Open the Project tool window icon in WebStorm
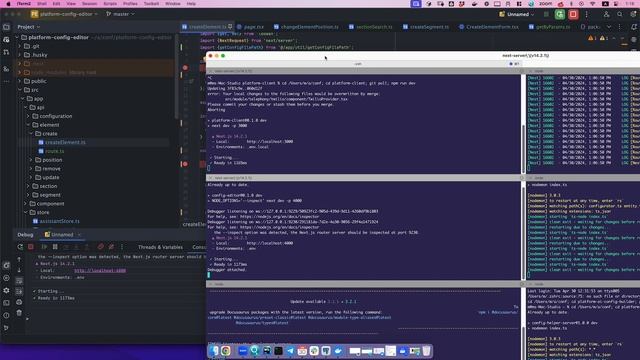The width and height of the screenshot is (640, 360). coord(6,27)
